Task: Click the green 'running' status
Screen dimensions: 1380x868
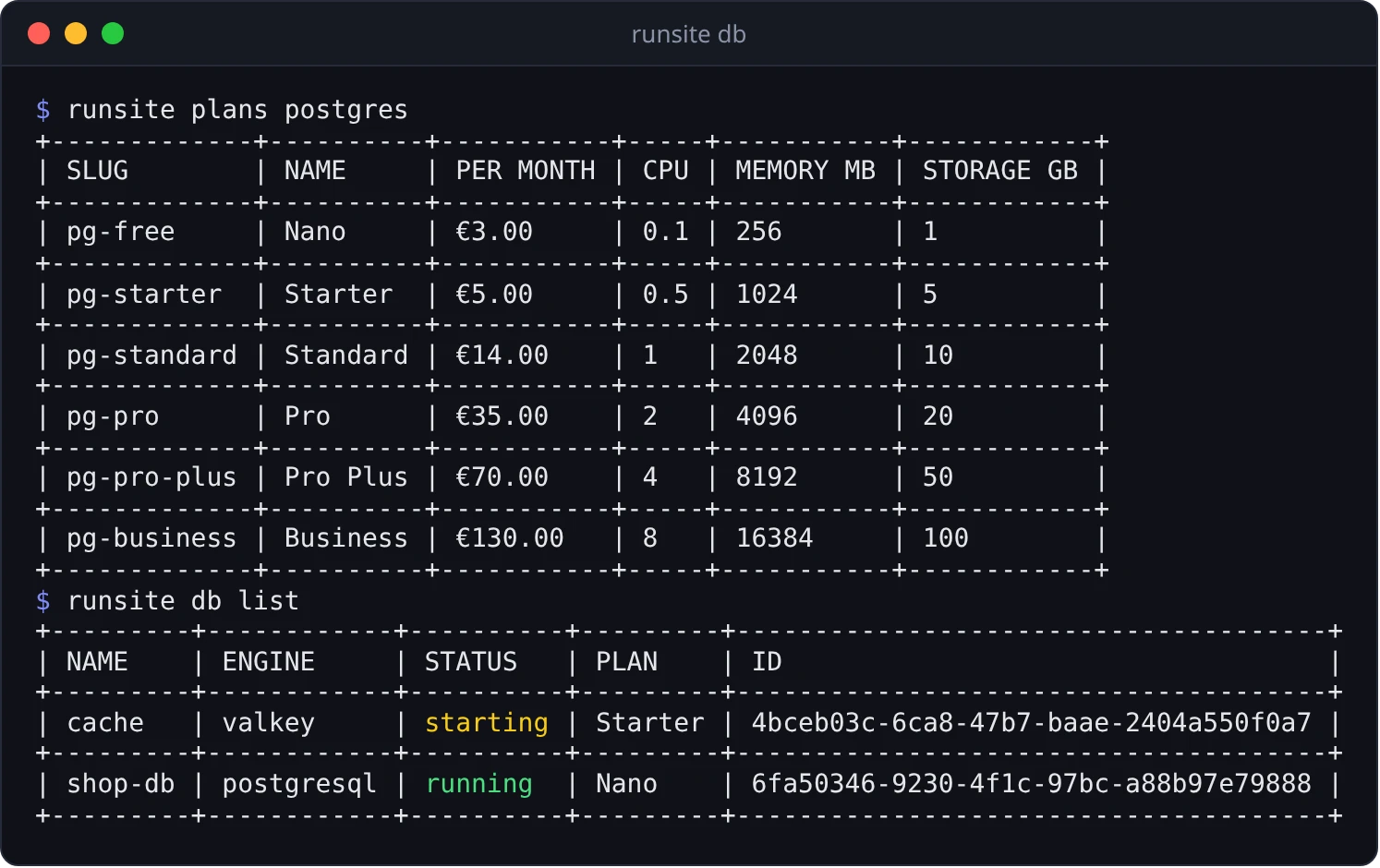Action: [478, 784]
